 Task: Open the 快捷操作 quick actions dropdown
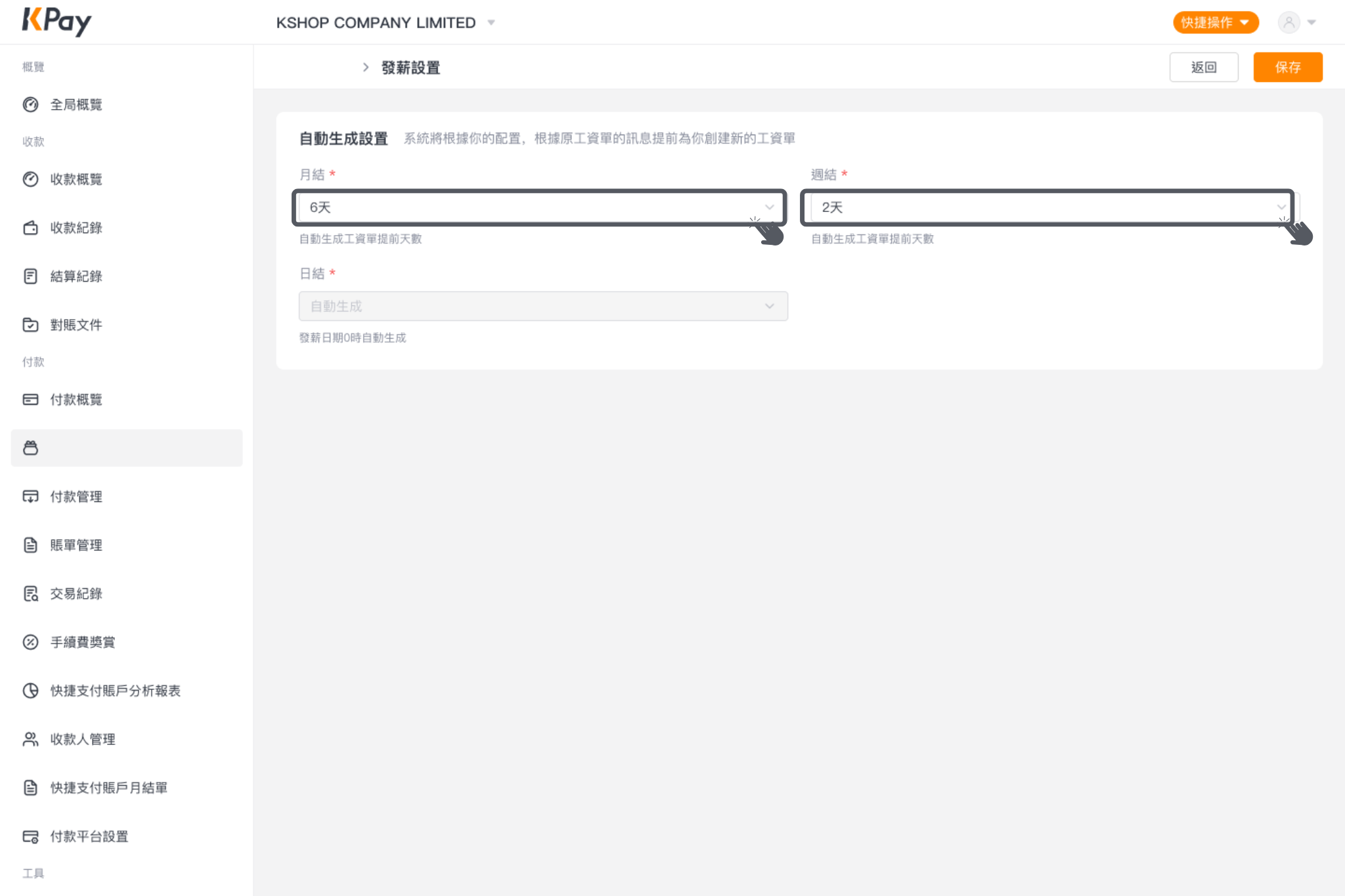[1216, 22]
